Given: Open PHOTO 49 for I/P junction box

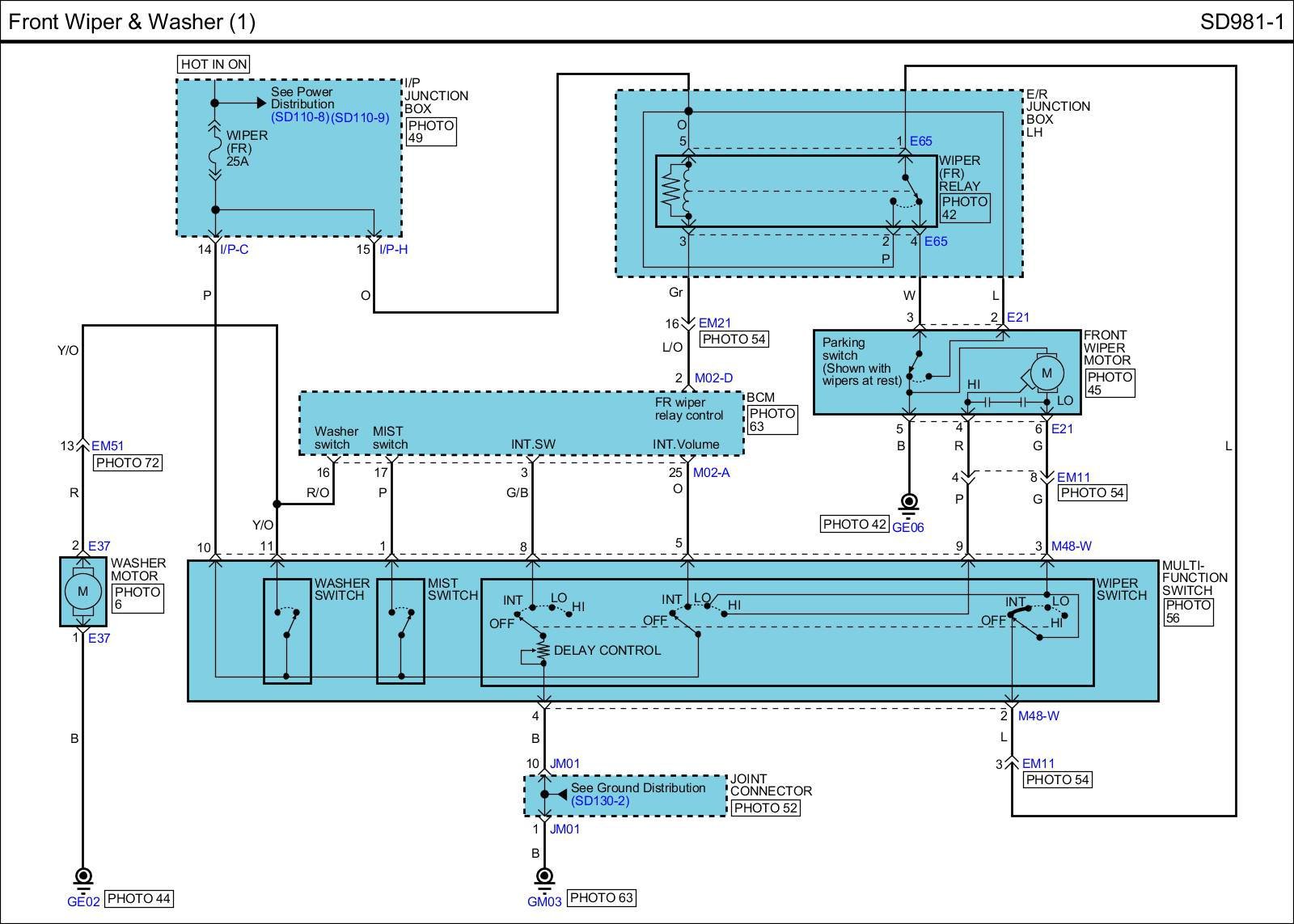Looking at the screenshot, I should click(431, 132).
